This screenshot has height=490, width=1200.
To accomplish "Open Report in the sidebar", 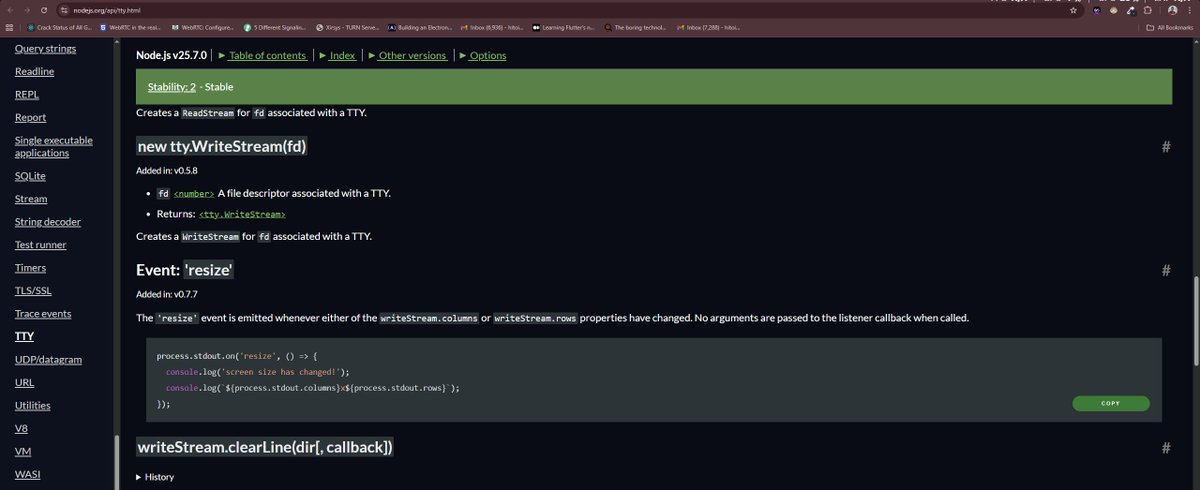I will click(30, 118).
